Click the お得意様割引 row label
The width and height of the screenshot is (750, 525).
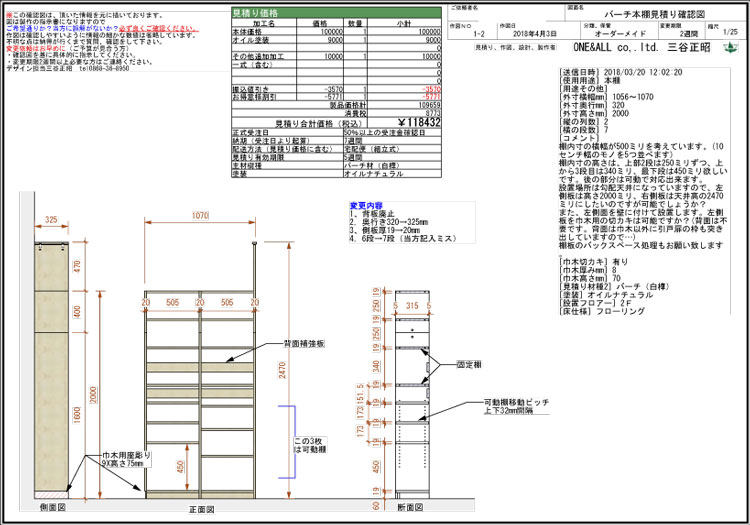click(254, 97)
